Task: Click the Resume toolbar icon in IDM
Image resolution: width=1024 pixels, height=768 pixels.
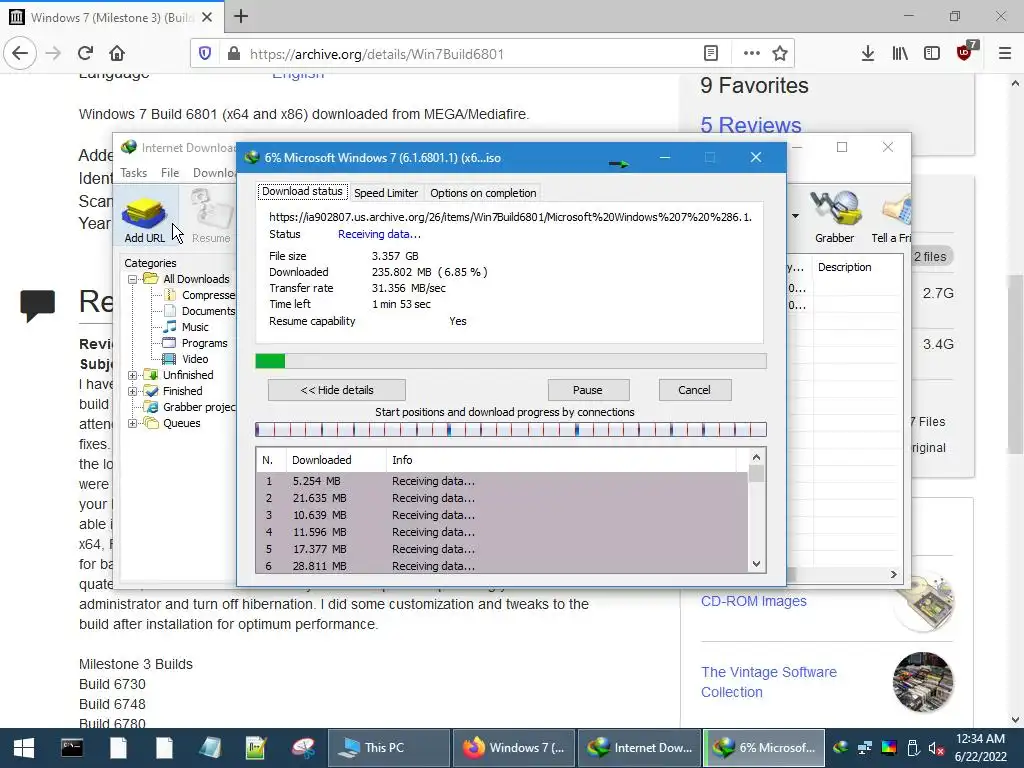Action: [x=210, y=219]
